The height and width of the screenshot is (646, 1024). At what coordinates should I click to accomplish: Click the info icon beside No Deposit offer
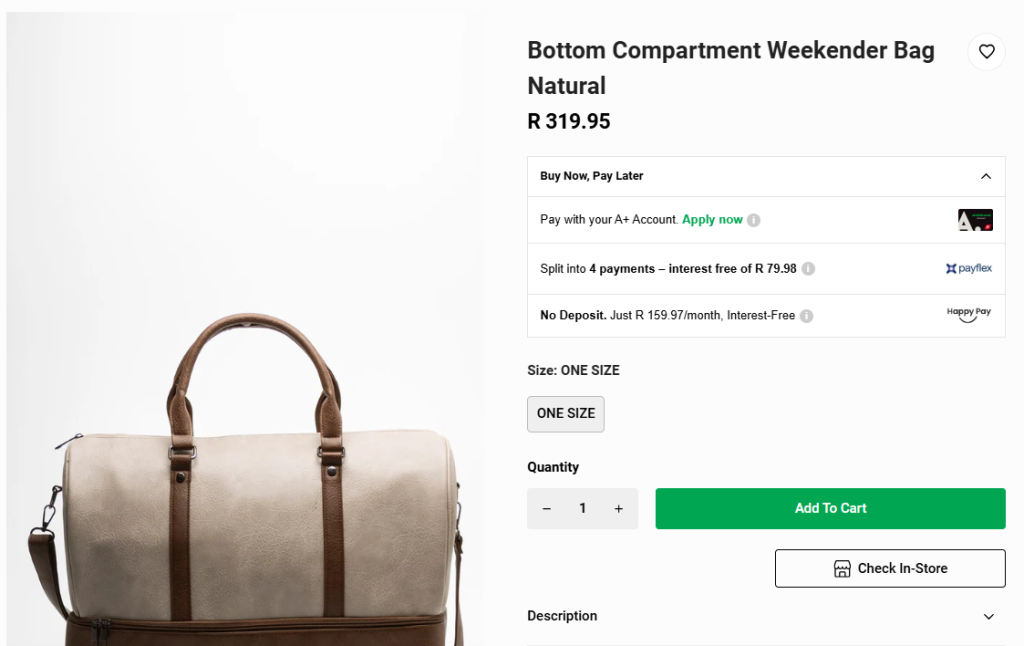806,315
